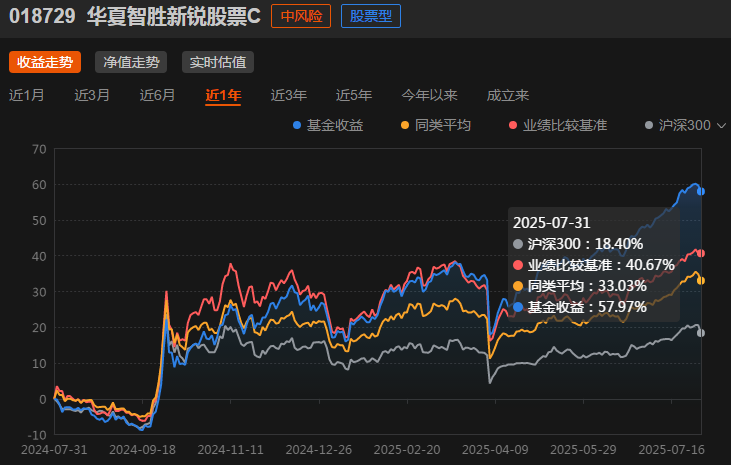
Task: Click x-axis date label 2024-12-26
Action: pyautogui.click(x=319, y=450)
